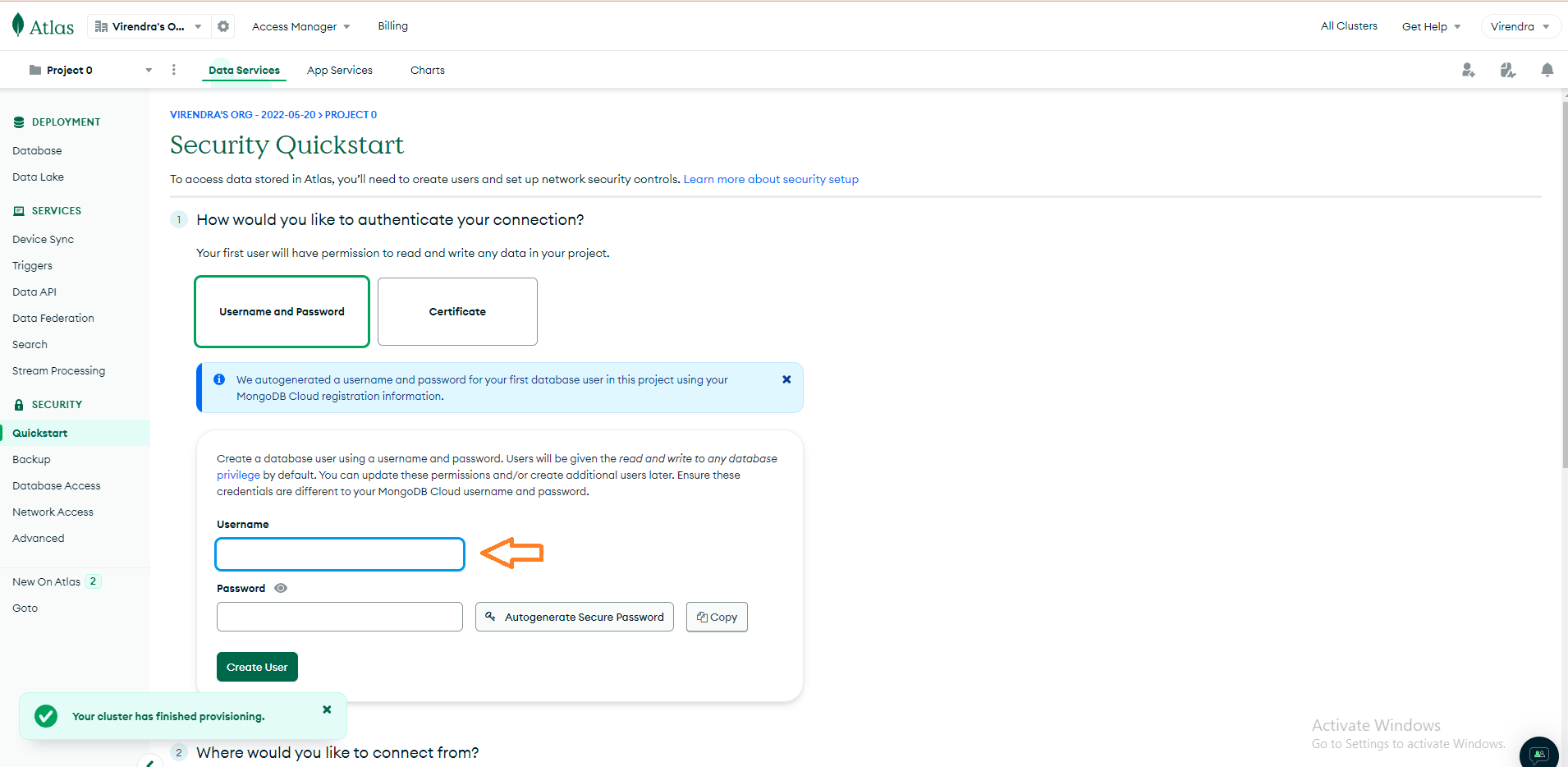The width and height of the screenshot is (1568, 767).
Task: Open the invite user icon
Action: (1468, 70)
